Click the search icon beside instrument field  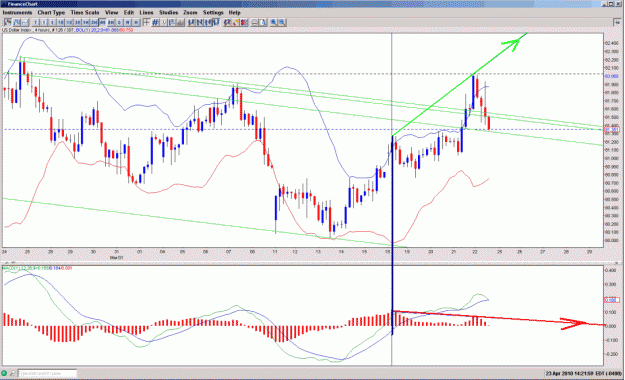(12, 373)
